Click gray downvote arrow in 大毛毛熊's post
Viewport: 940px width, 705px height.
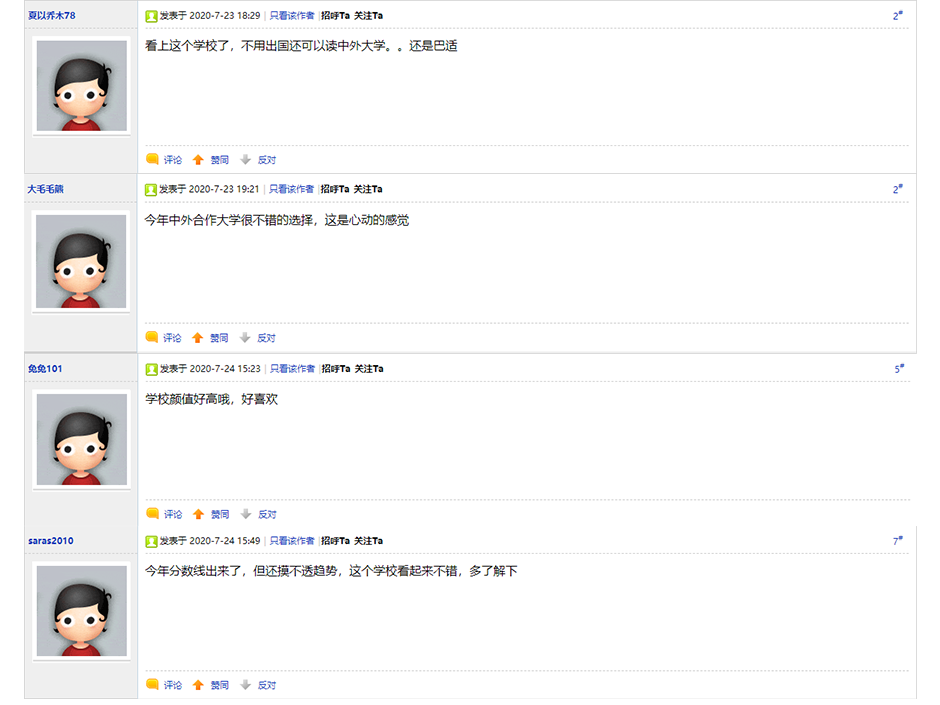pyautogui.click(x=245, y=338)
